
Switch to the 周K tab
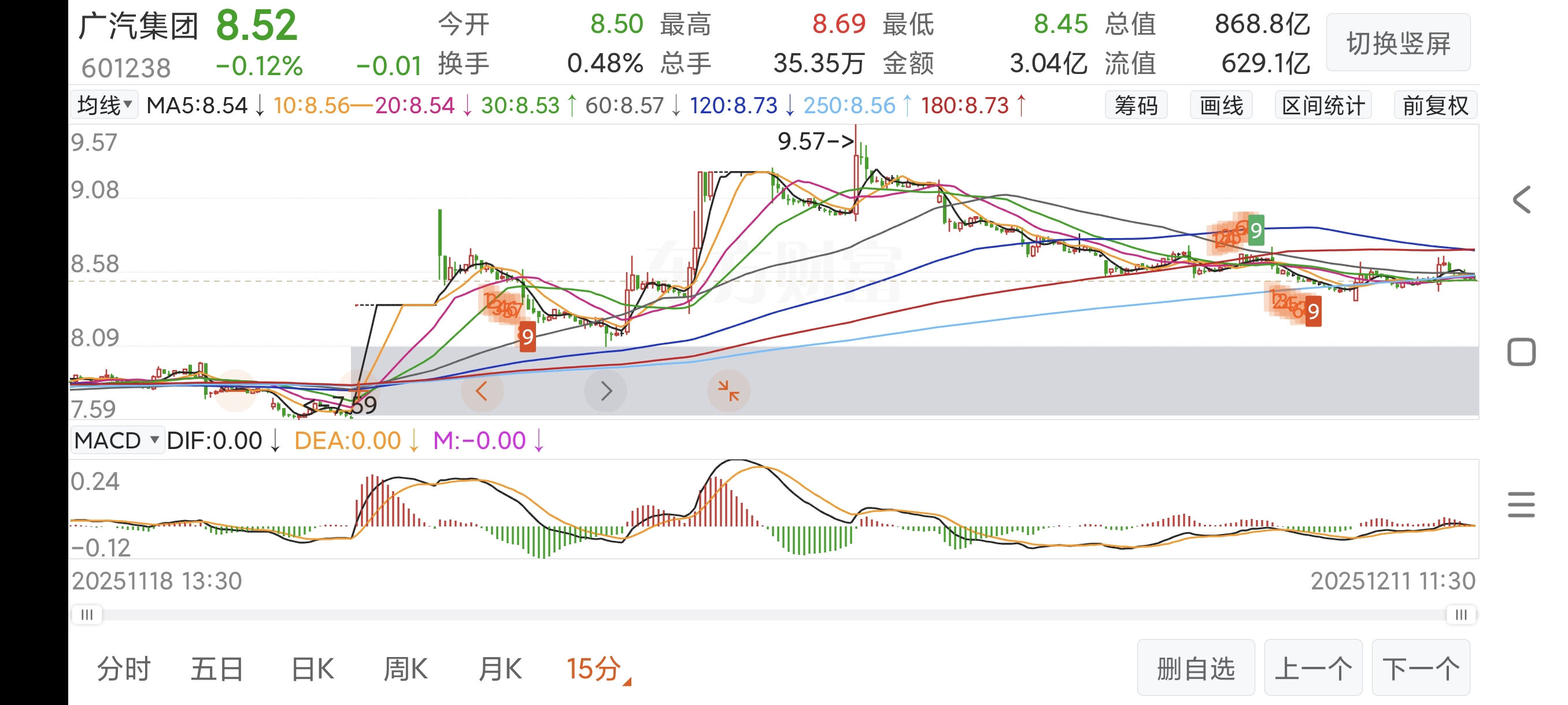point(405,669)
